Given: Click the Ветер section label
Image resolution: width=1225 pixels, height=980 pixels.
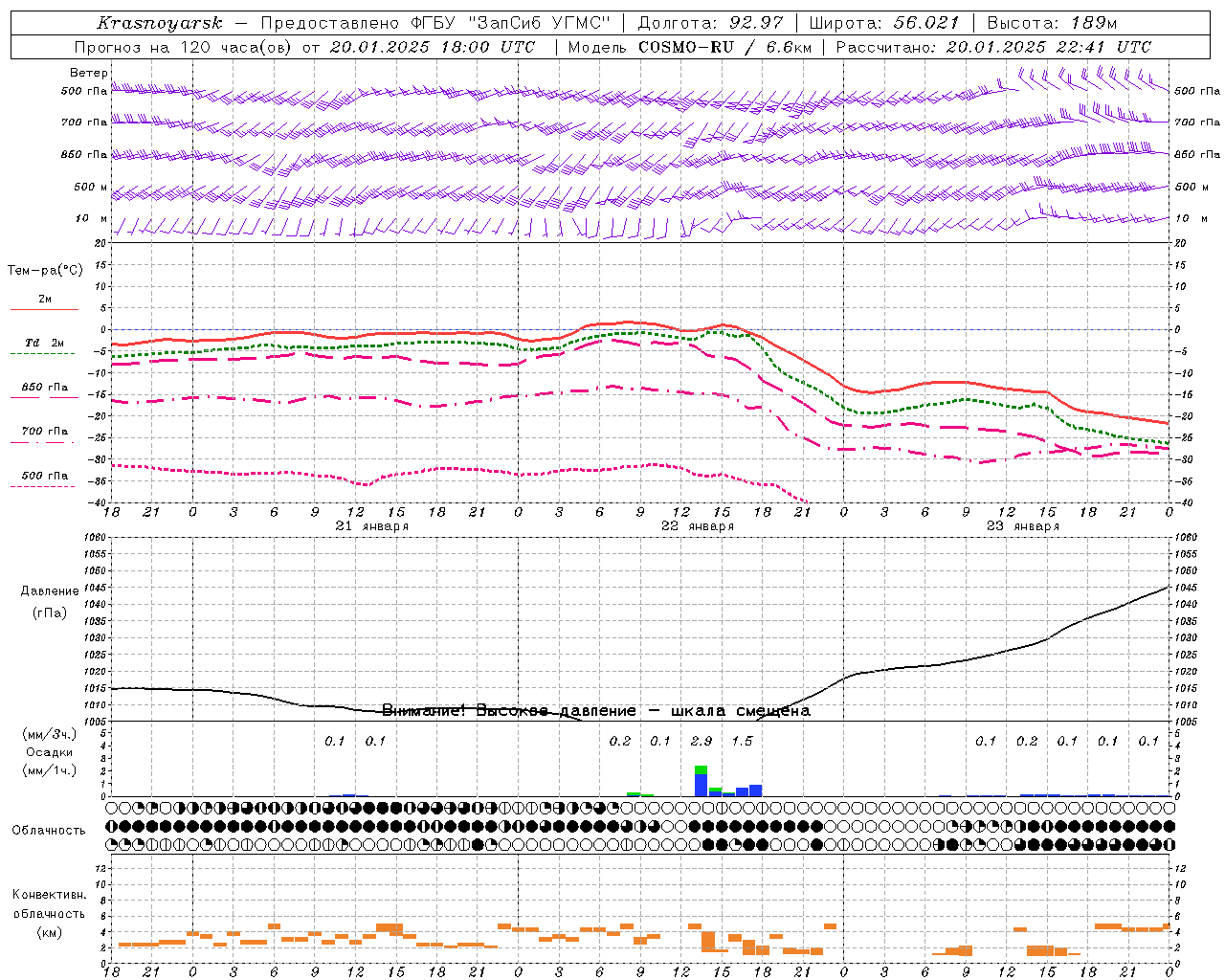Looking at the screenshot, I should [x=89, y=73].
